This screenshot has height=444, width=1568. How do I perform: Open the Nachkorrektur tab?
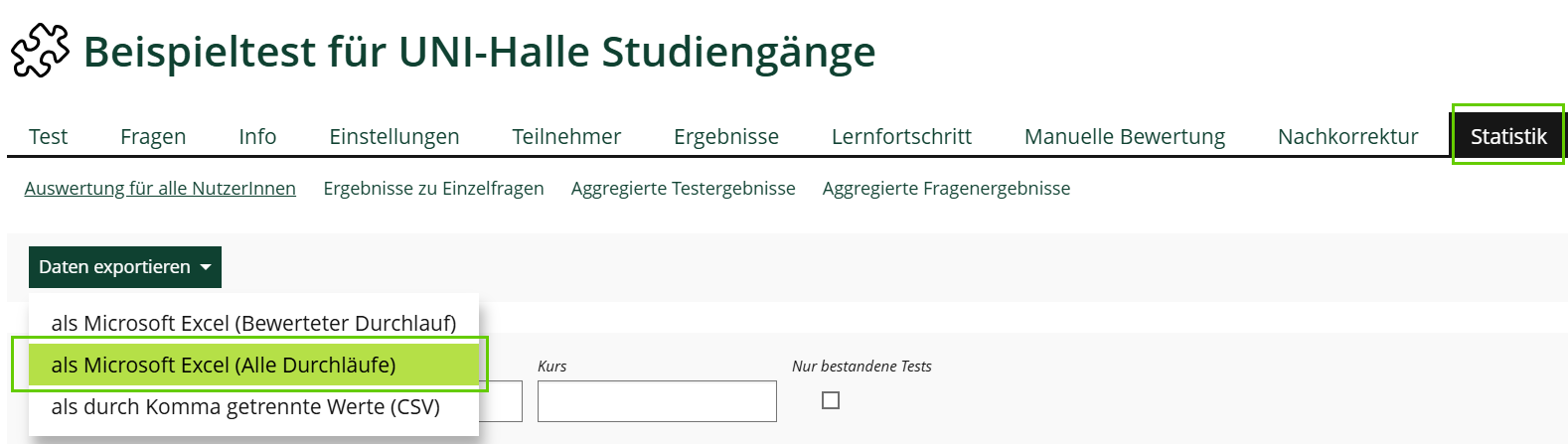click(x=1347, y=136)
